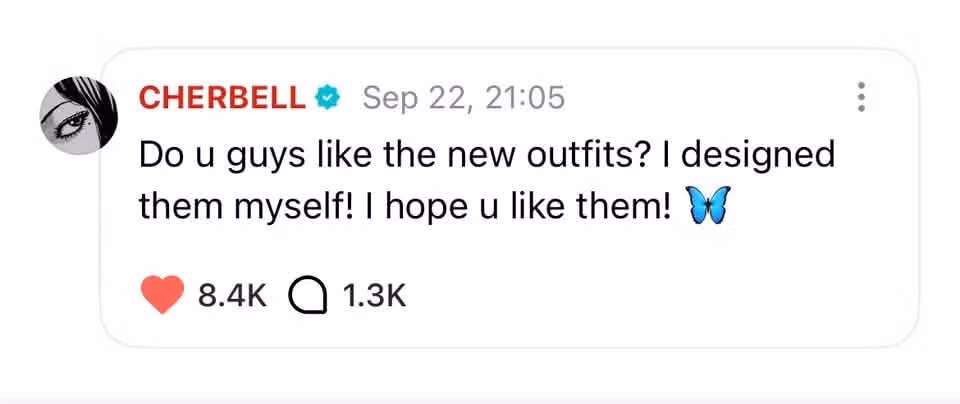Like the post with the heart icon

(162, 295)
